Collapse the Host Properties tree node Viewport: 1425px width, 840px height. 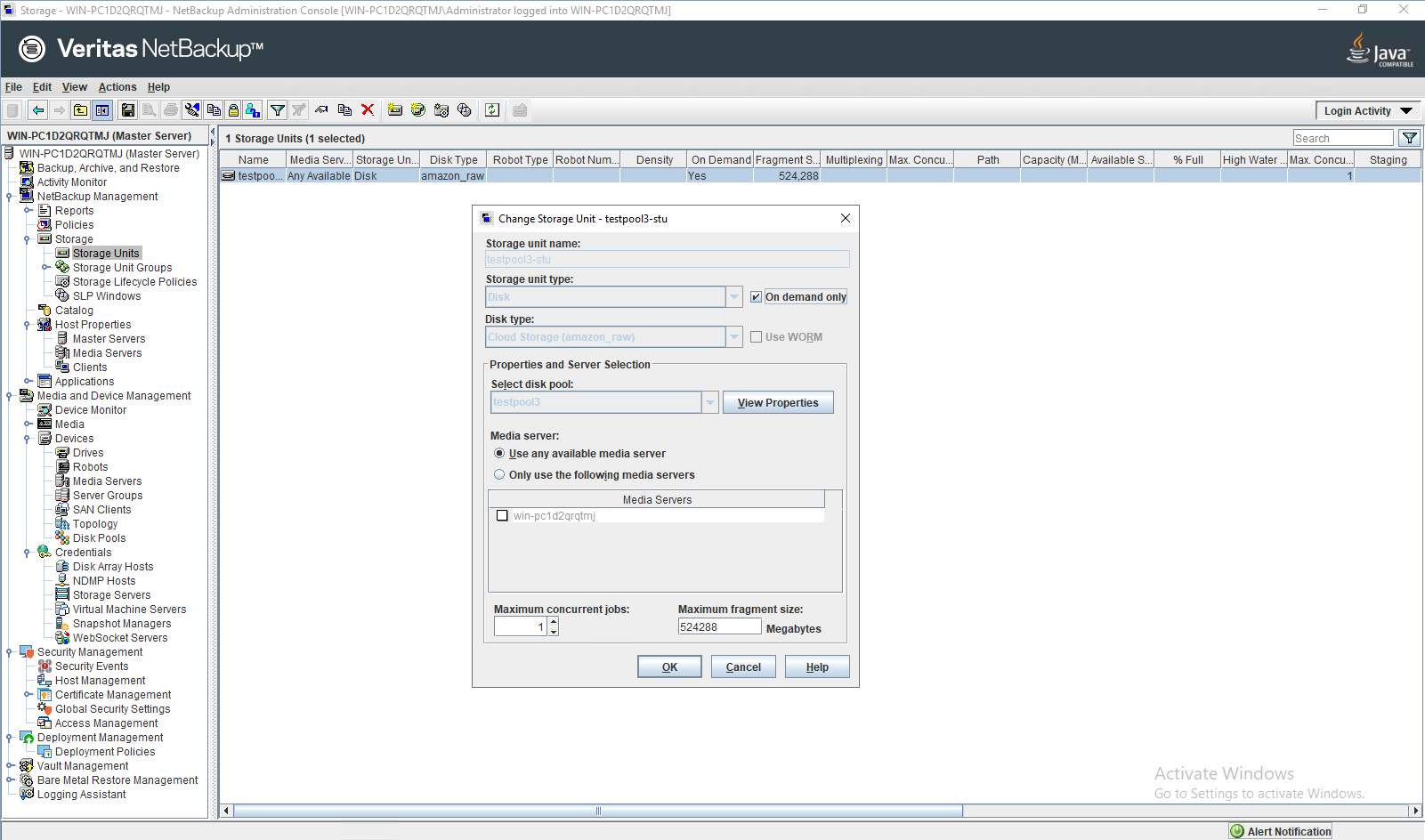27,325
